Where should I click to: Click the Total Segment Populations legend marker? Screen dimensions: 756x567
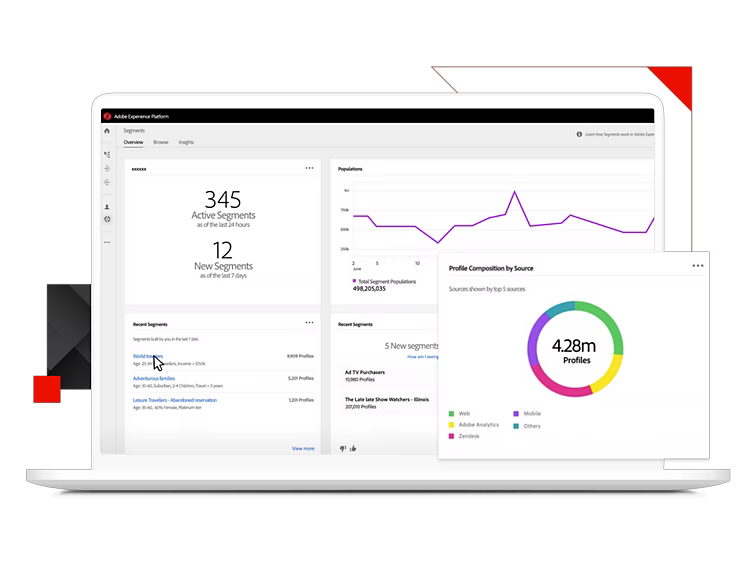[354, 281]
